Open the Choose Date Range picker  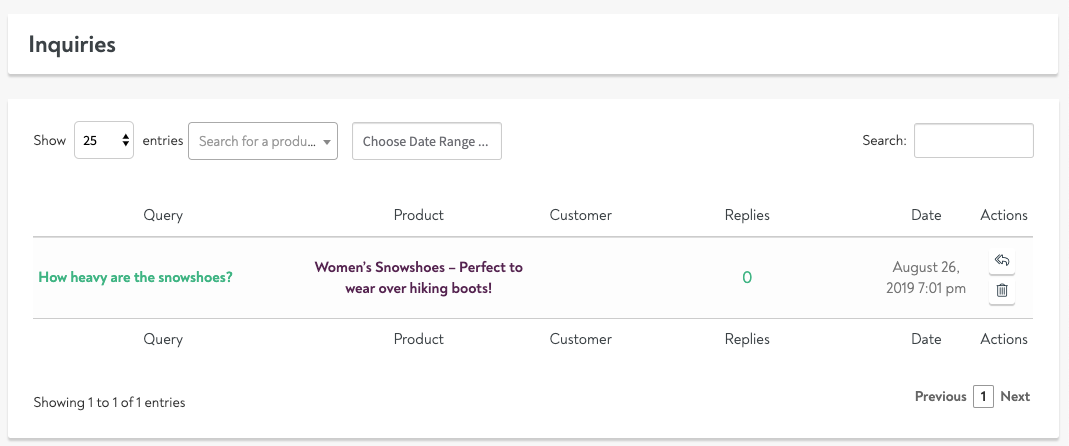(x=426, y=141)
